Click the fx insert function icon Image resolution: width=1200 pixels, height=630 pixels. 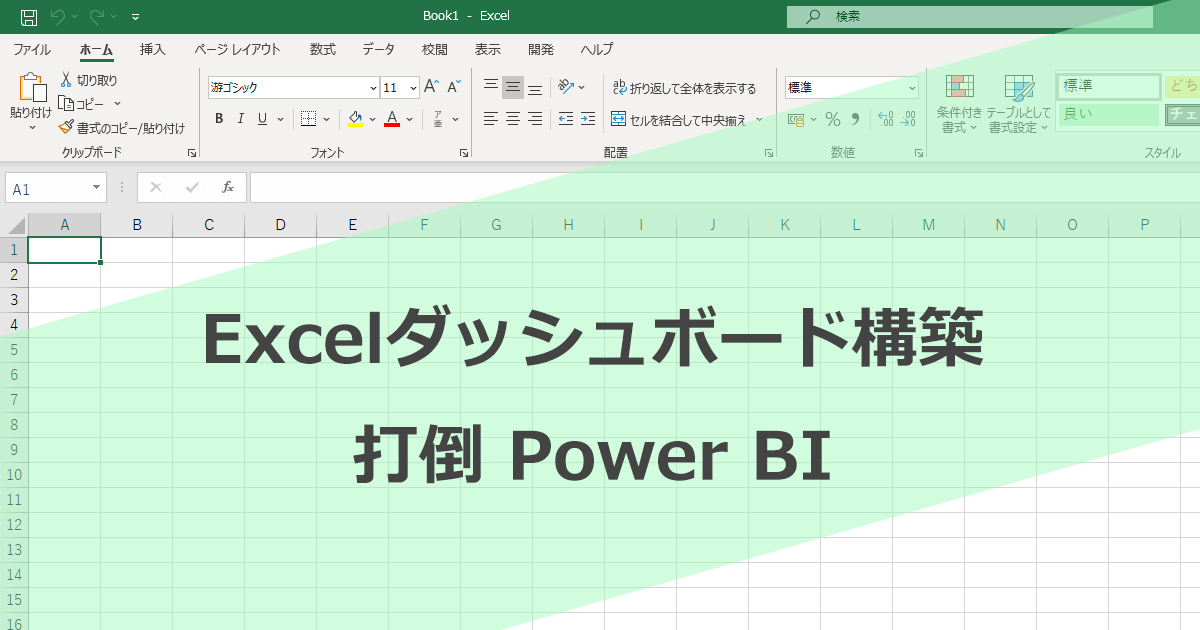228,187
